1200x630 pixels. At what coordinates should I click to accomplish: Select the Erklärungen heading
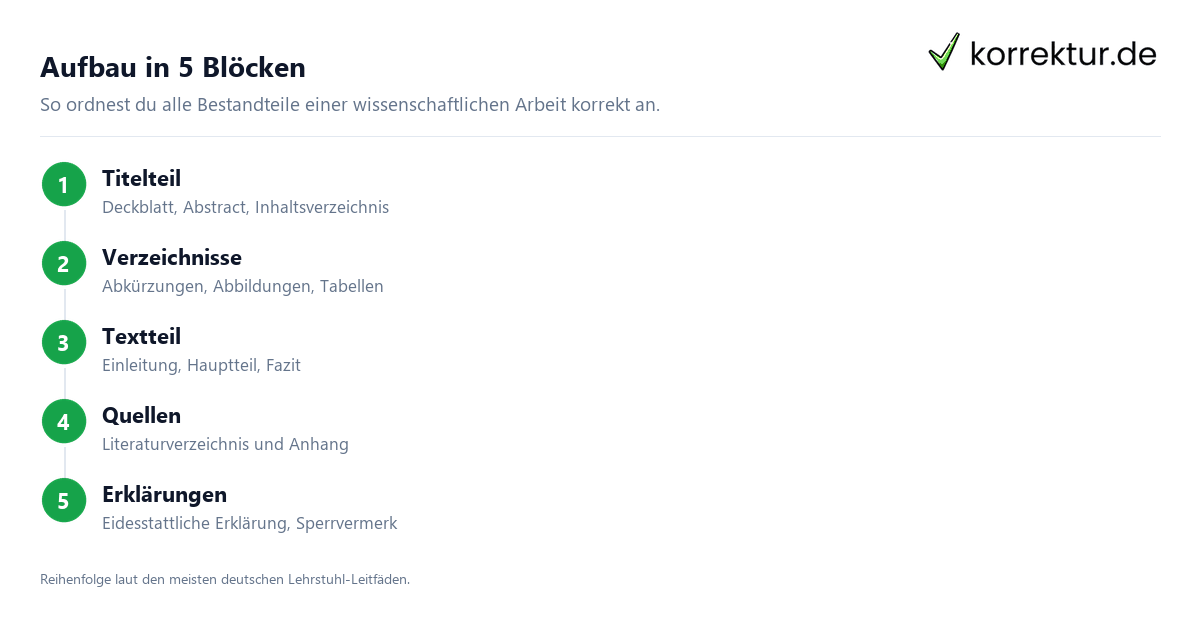click(x=164, y=495)
